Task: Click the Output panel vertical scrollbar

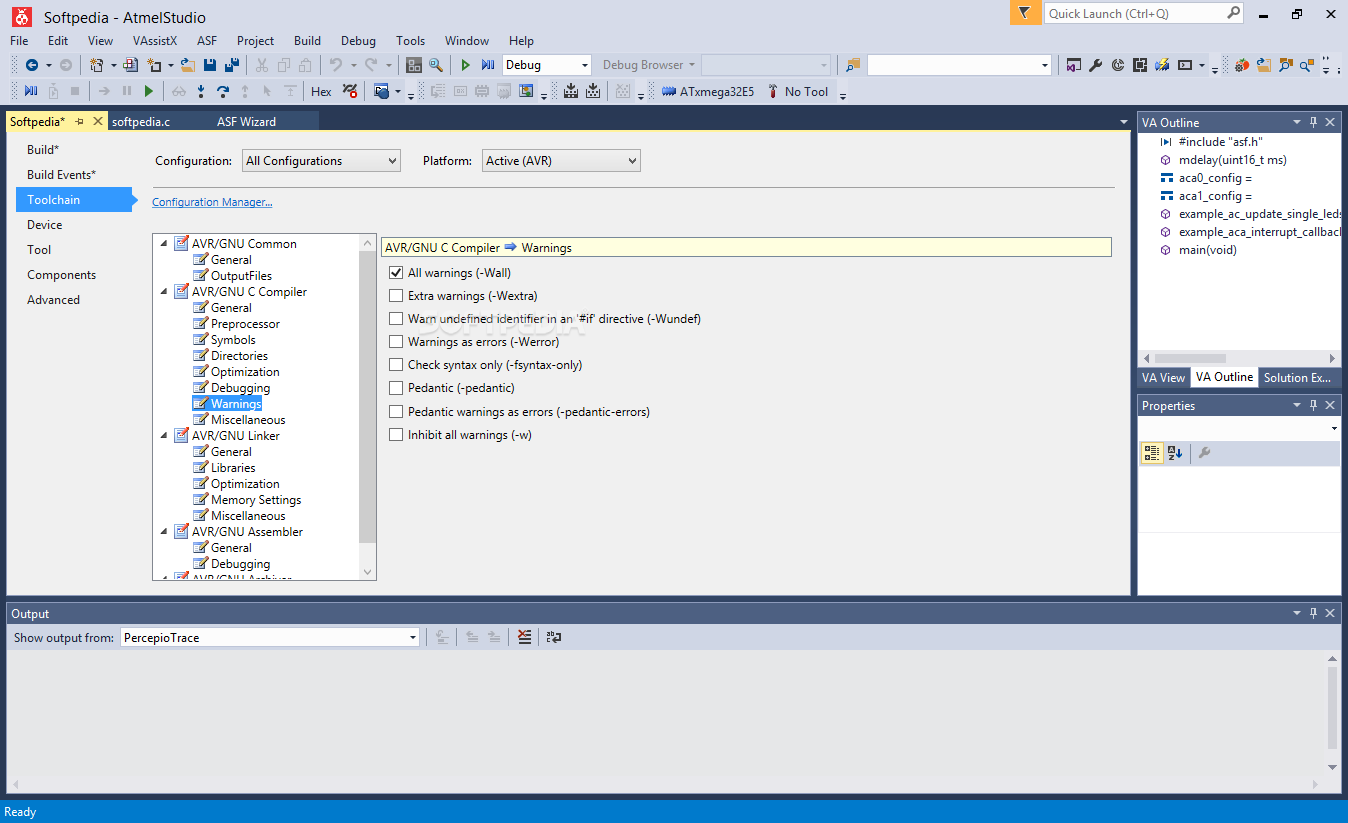Action: click(x=1332, y=708)
